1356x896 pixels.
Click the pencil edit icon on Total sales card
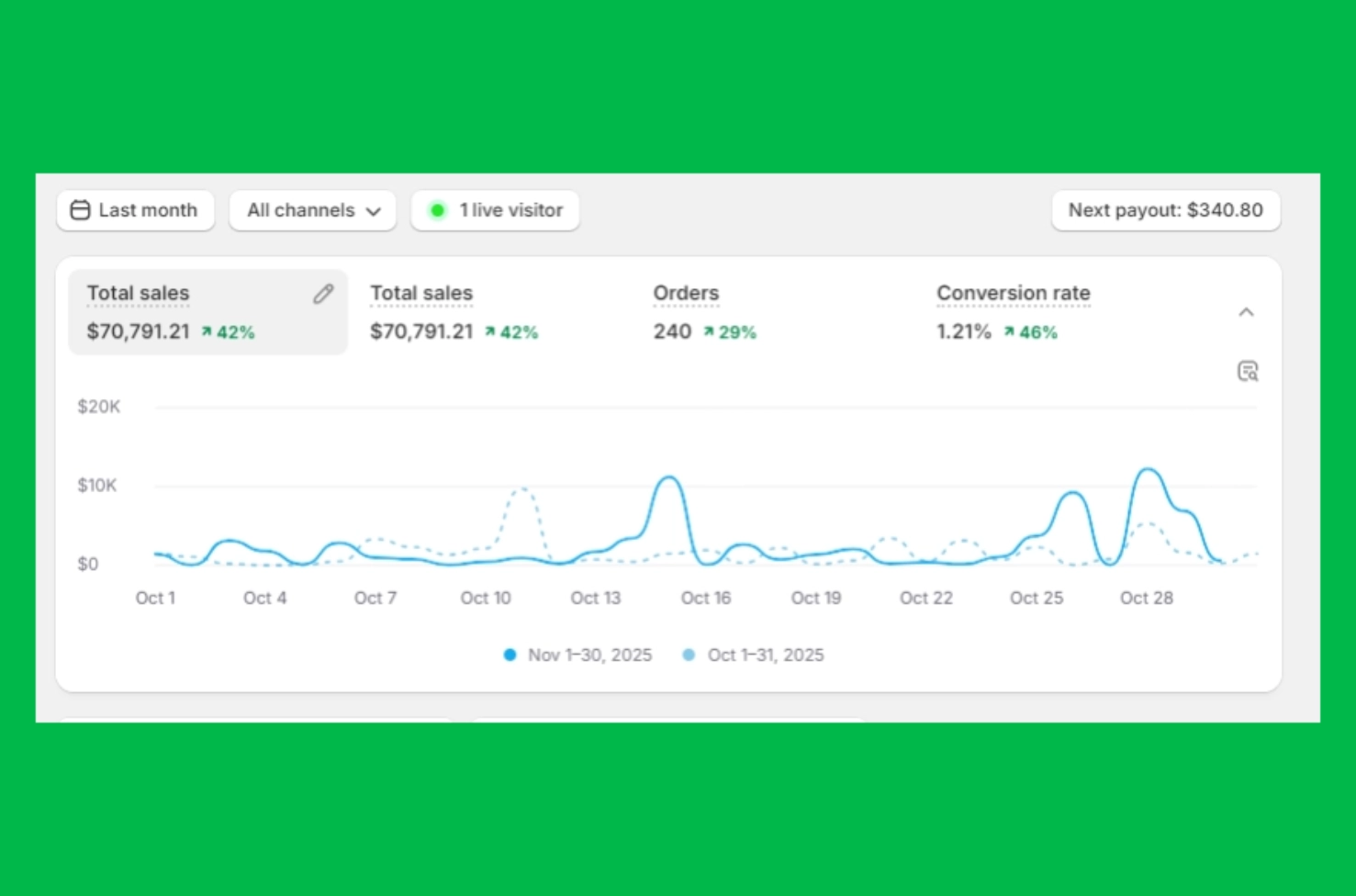(x=323, y=294)
